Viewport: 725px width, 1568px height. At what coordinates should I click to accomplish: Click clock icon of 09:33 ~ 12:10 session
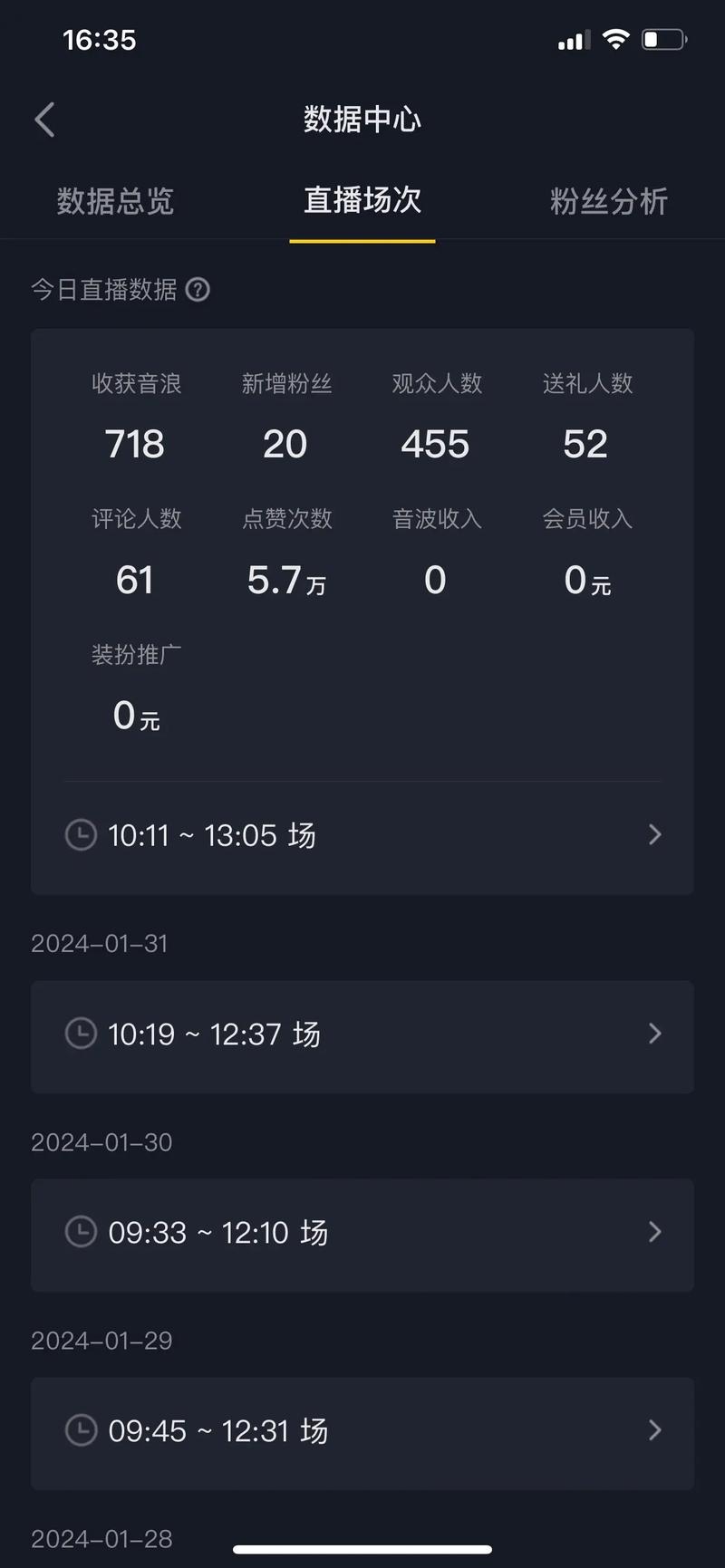tap(81, 1232)
